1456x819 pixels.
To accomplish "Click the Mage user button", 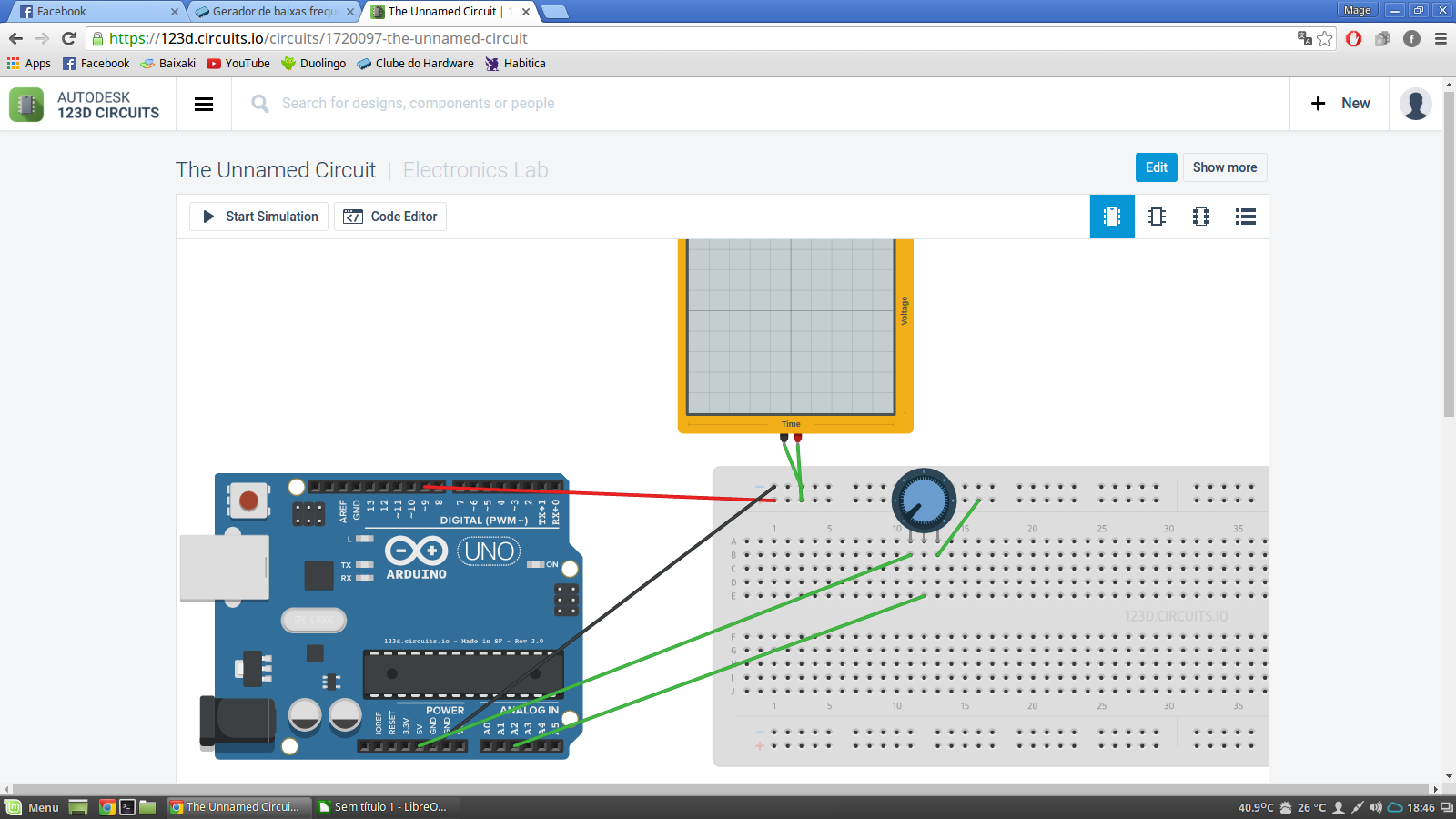I will point(1357,10).
